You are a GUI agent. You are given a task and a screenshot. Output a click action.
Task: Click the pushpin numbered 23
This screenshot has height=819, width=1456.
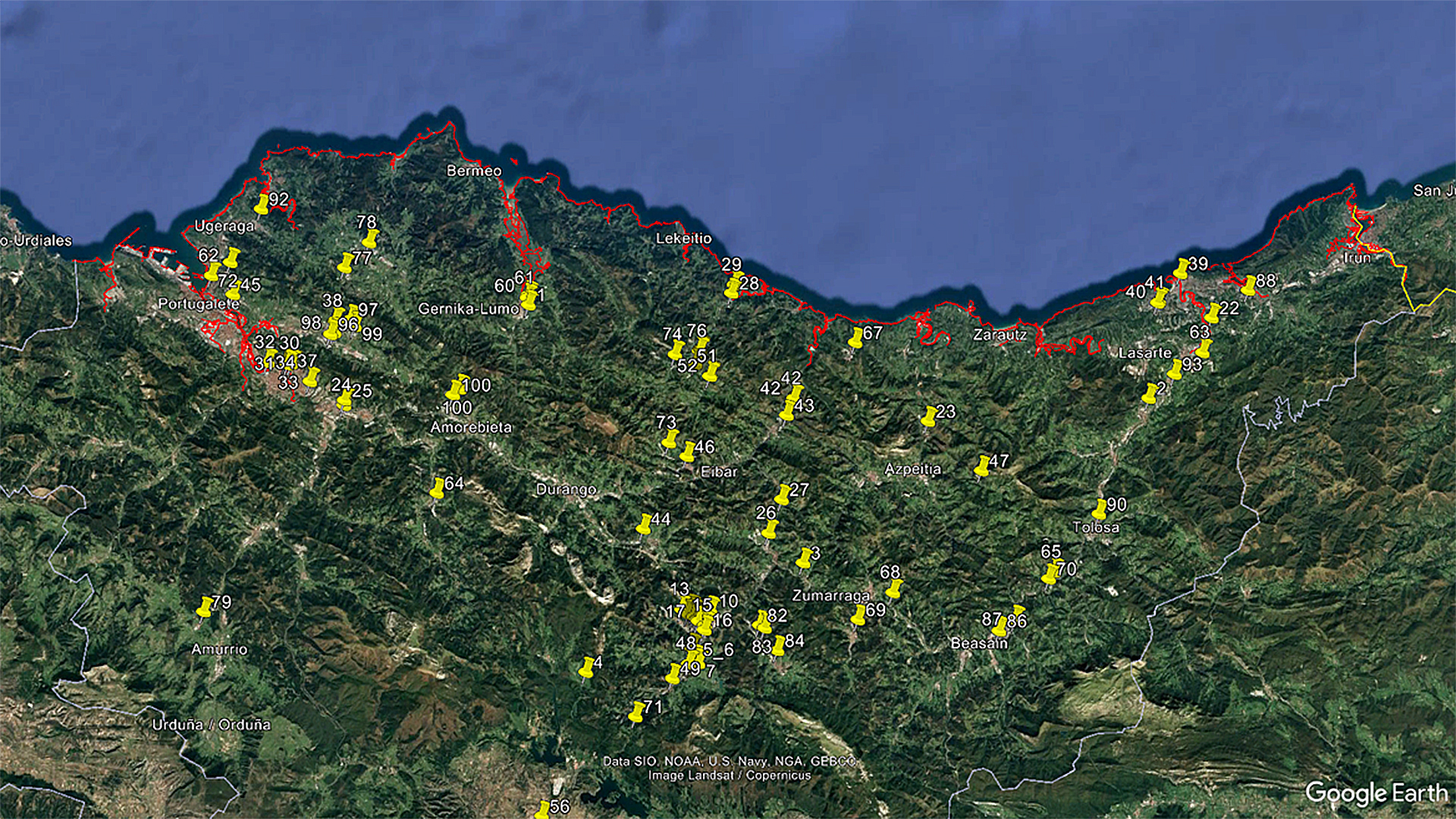(x=929, y=416)
